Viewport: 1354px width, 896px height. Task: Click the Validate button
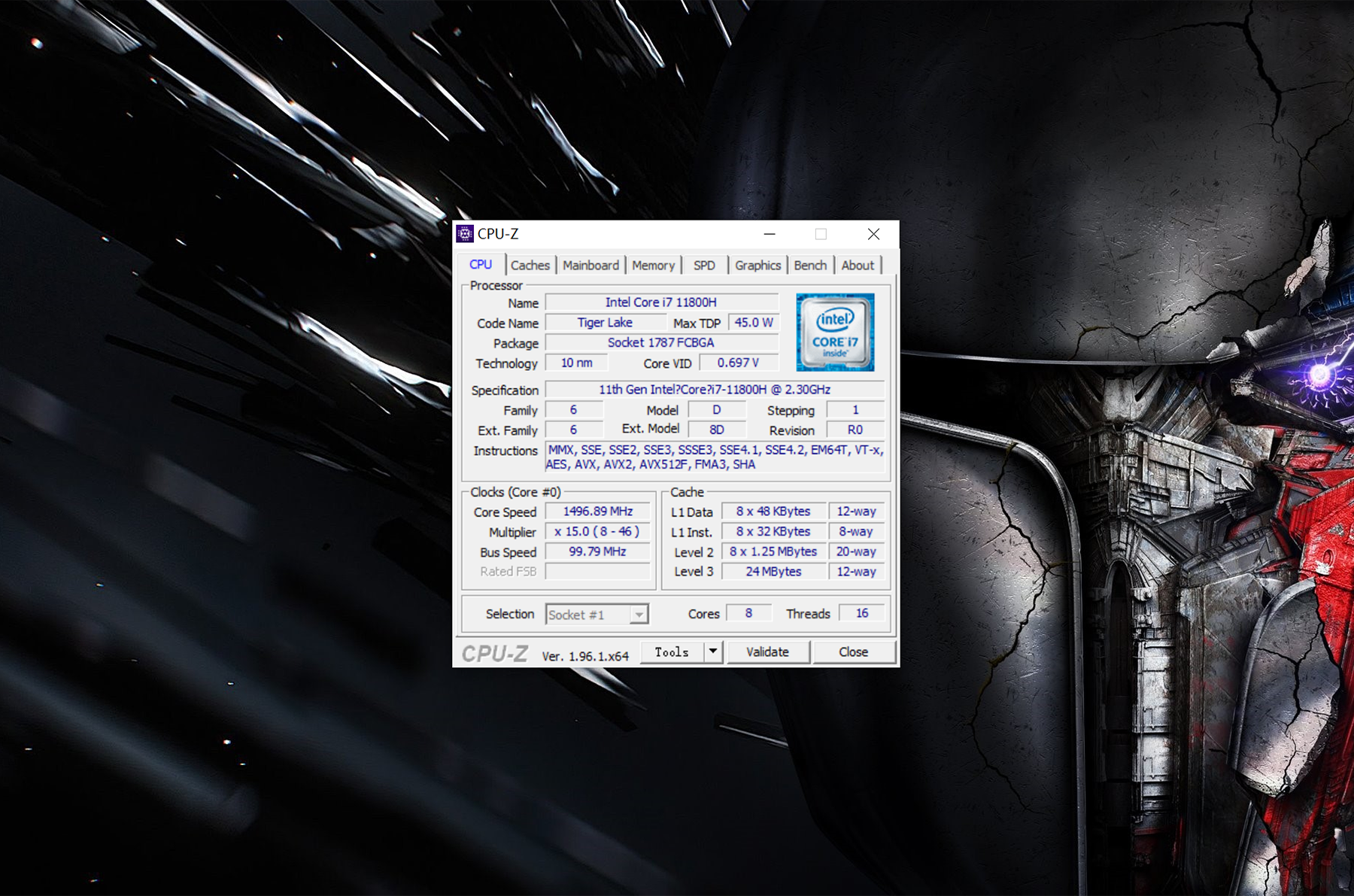click(x=767, y=652)
